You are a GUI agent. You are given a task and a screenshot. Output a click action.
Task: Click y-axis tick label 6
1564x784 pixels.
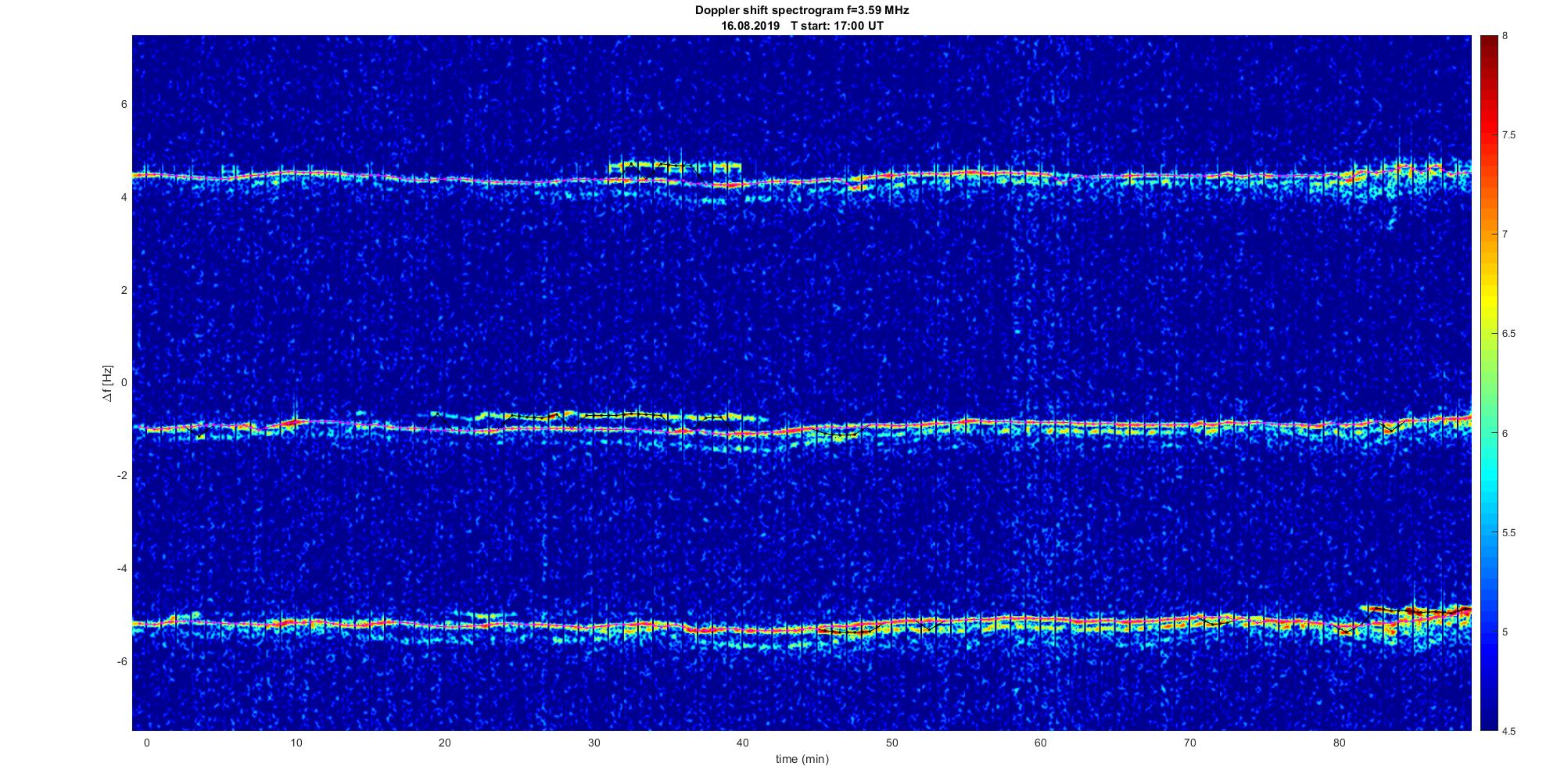tap(124, 105)
